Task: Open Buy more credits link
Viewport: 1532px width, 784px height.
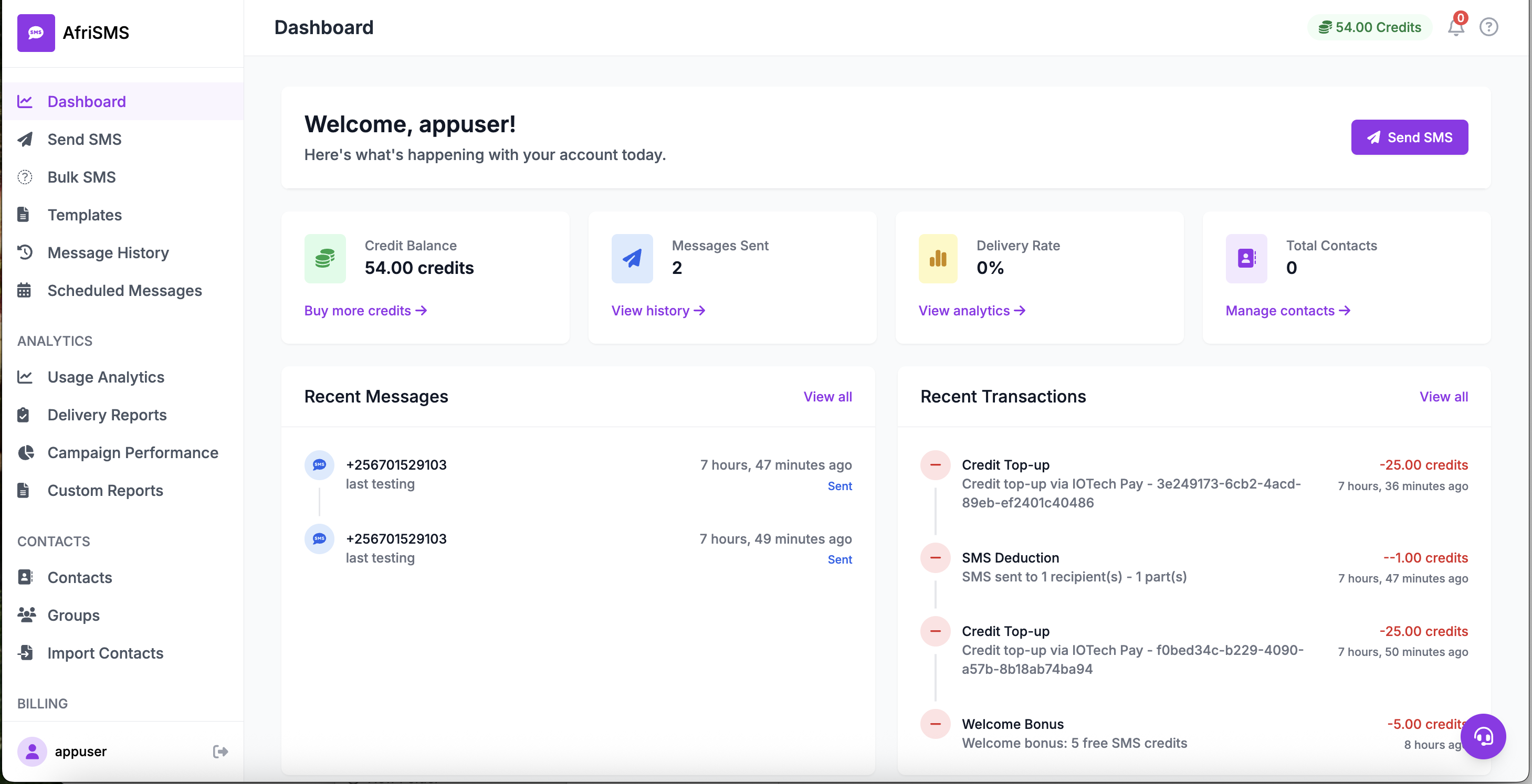Action: pyautogui.click(x=365, y=310)
